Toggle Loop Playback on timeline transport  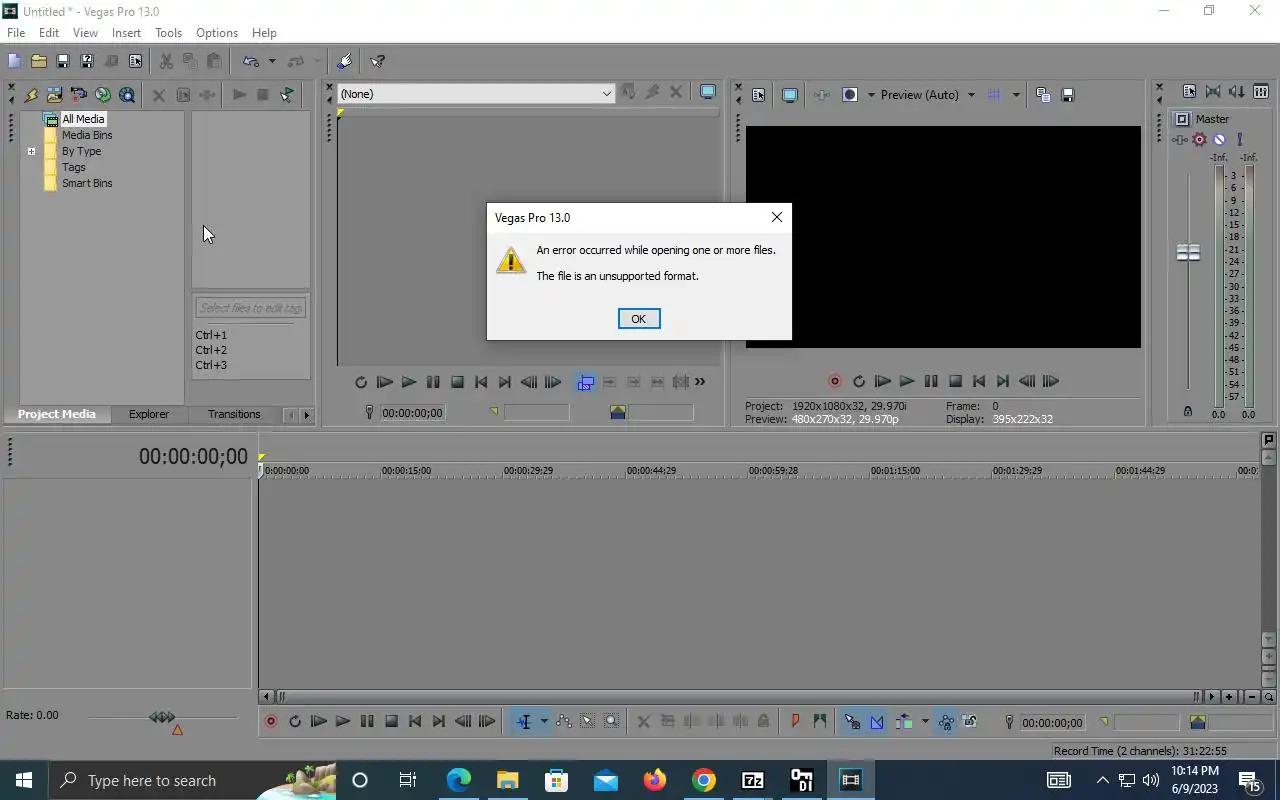pos(295,721)
